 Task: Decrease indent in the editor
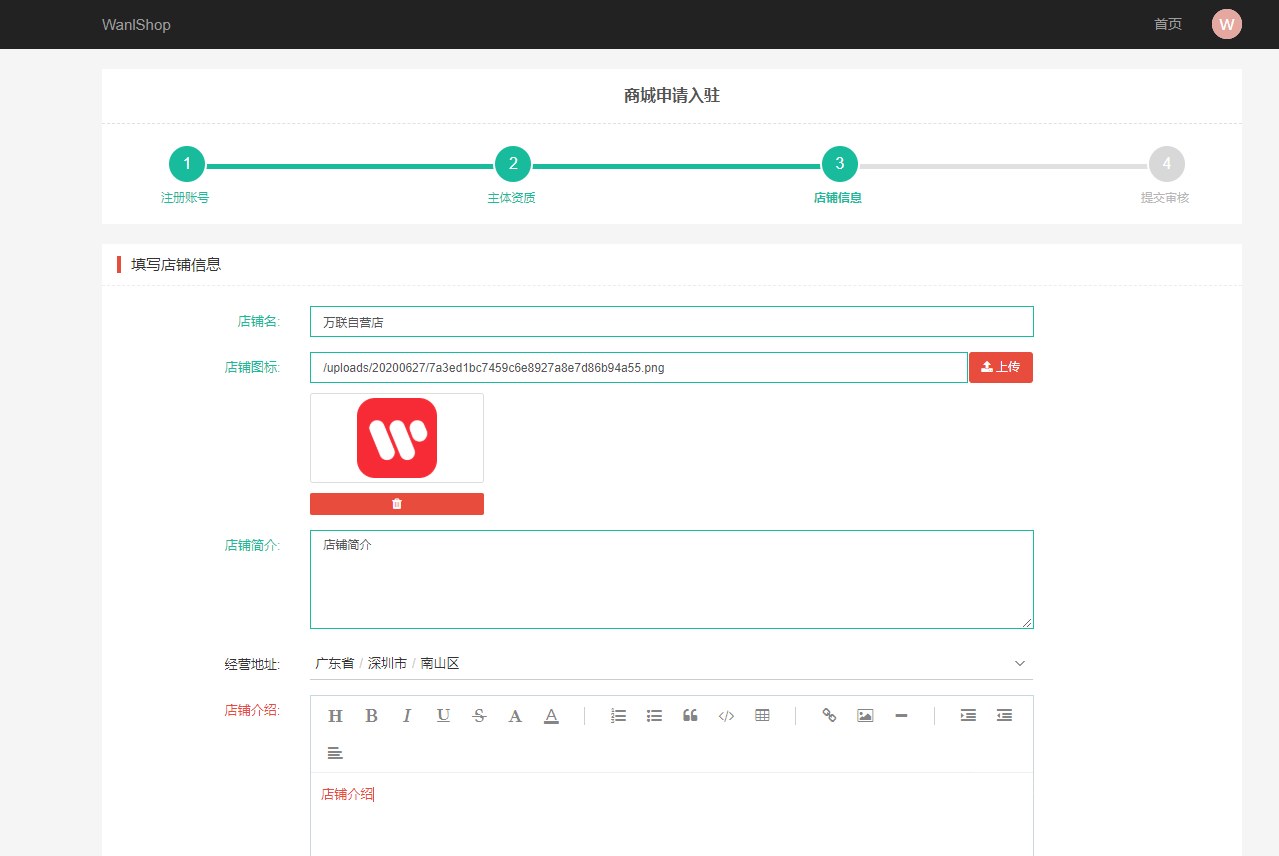pyautogui.click(x=1004, y=716)
